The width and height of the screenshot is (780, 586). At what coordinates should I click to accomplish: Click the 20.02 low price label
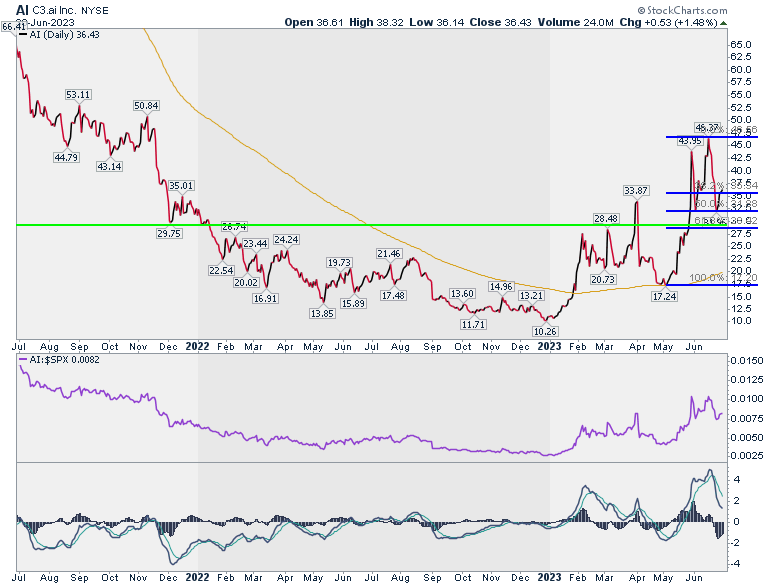tap(246, 283)
